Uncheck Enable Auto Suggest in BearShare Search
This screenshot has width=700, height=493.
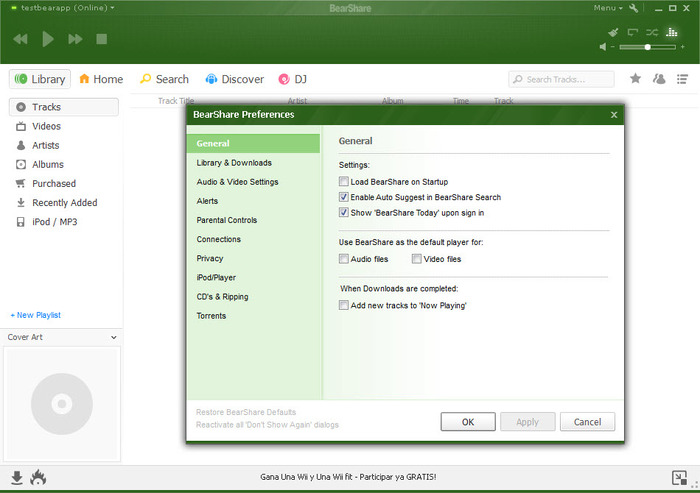click(344, 197)
